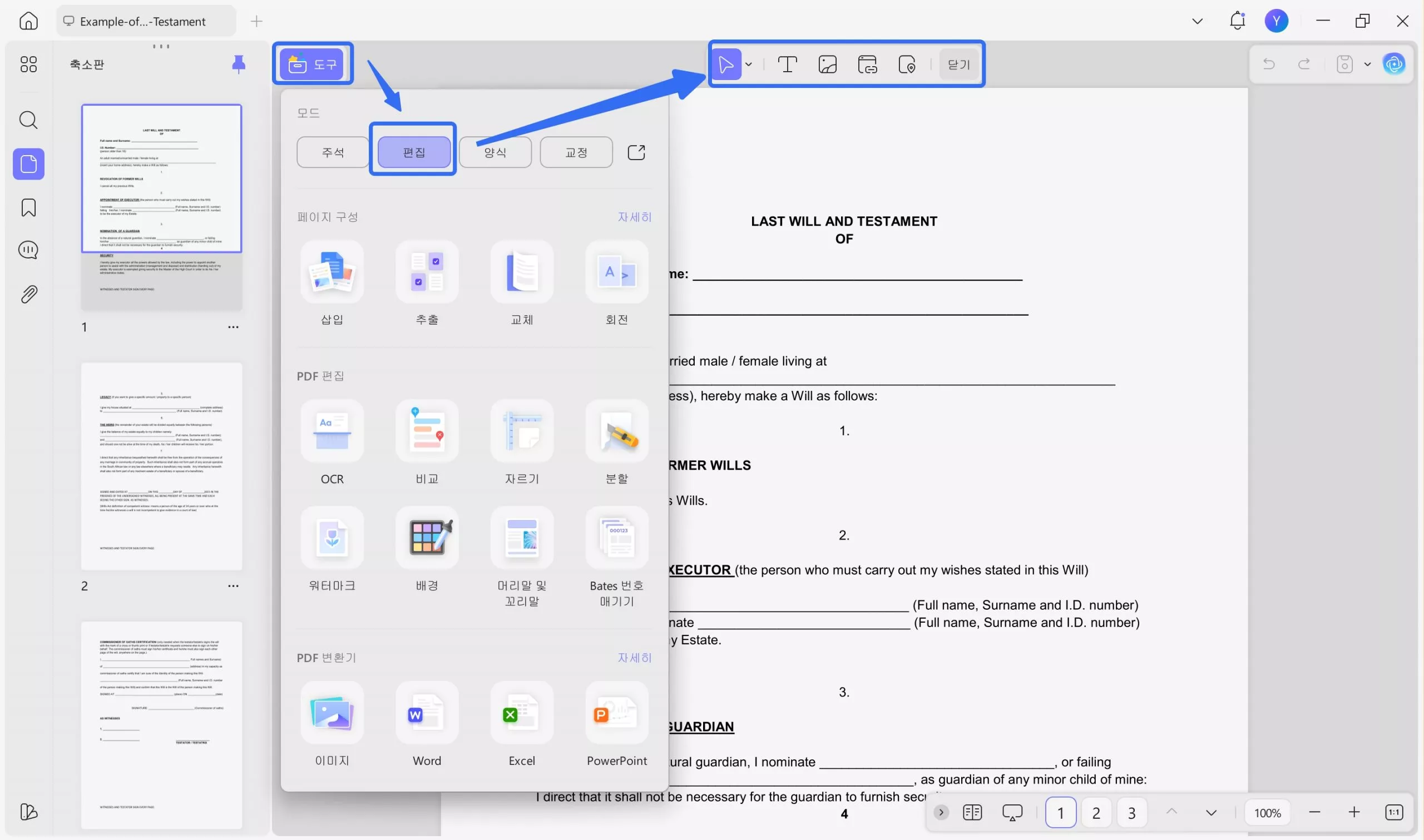Zoom in with the plus button
The width and height of the screenshot is (1424, 840).
click(1353, 812)
